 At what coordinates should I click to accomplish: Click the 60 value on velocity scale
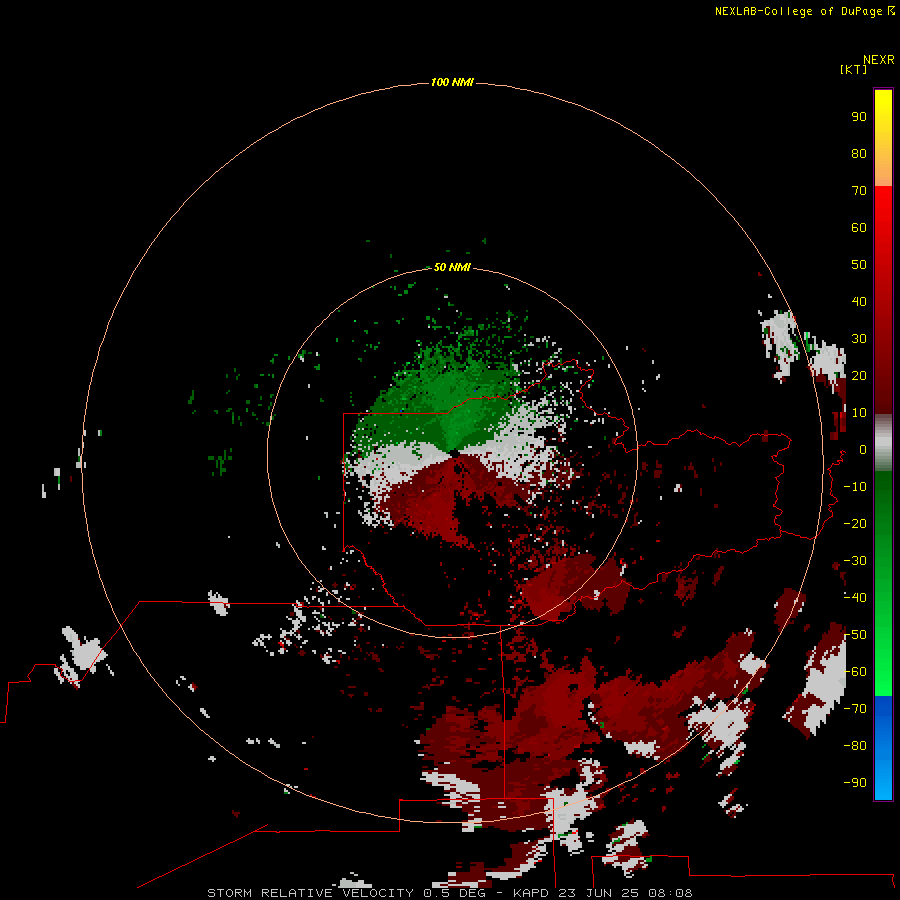(859, 228)
